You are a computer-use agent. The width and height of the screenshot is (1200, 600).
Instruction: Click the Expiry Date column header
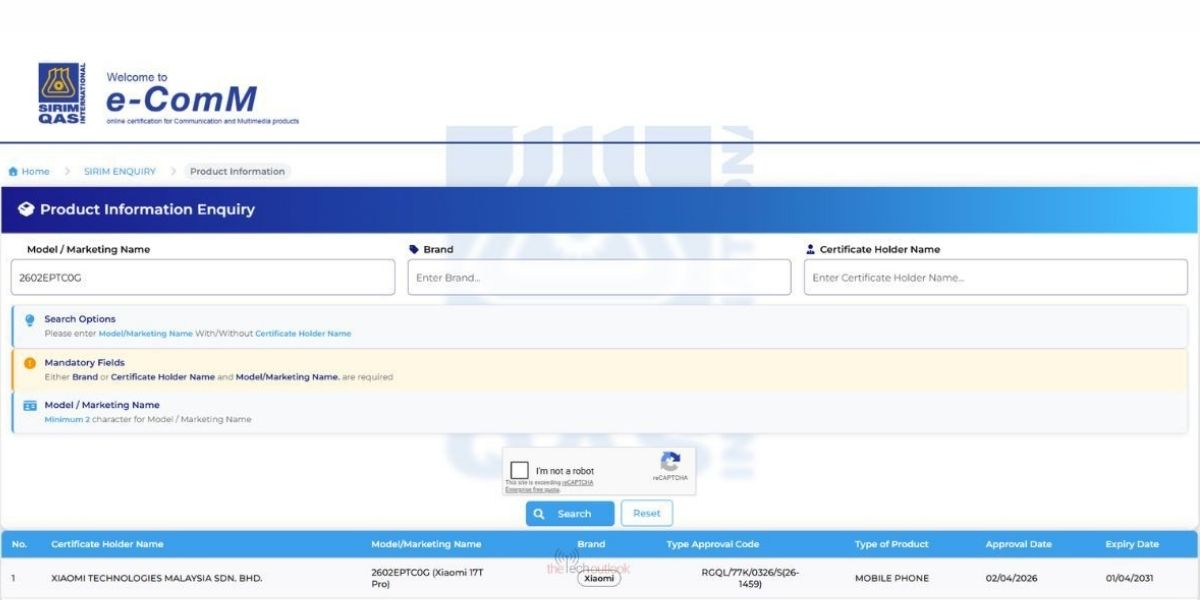[x=1132, y=545]
